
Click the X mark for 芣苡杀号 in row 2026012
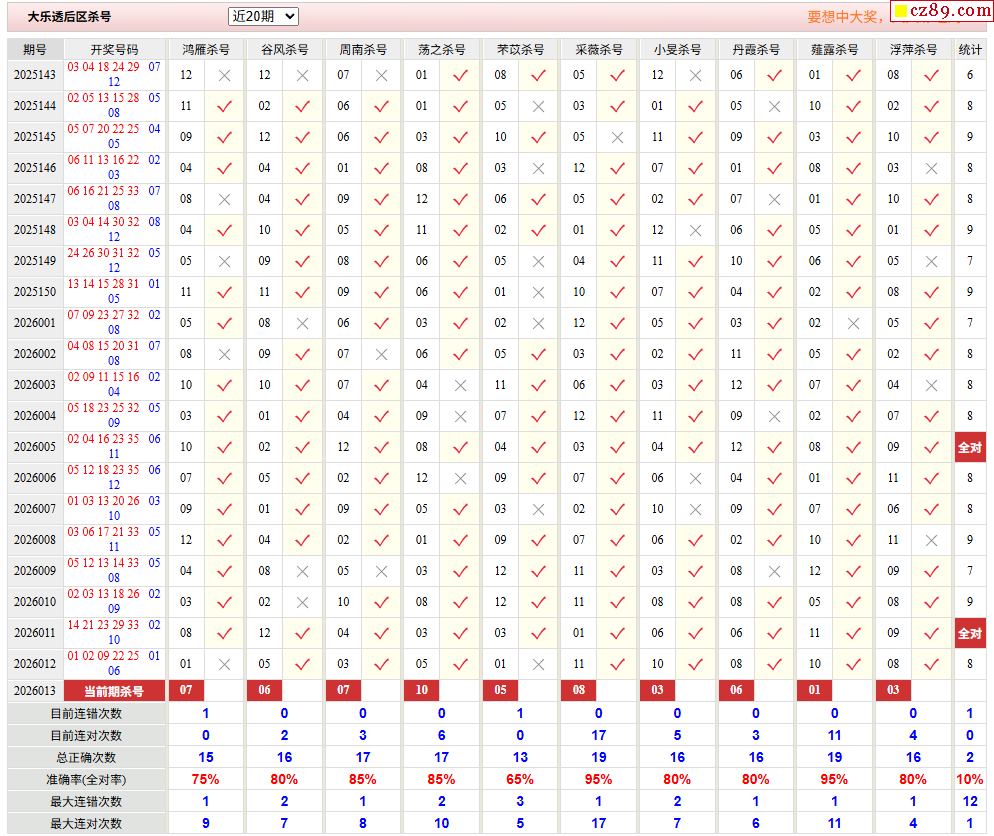point(538,665)
